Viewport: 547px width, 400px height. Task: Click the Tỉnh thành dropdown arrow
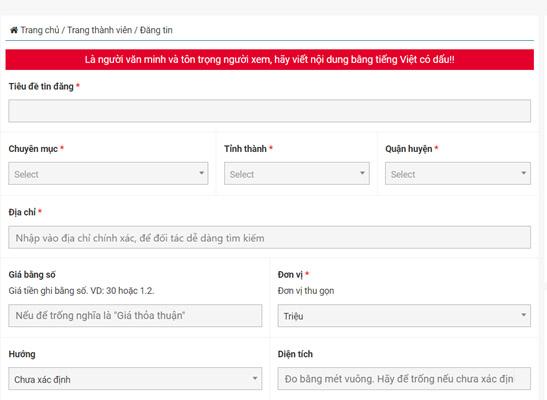[x=362, y=173]
